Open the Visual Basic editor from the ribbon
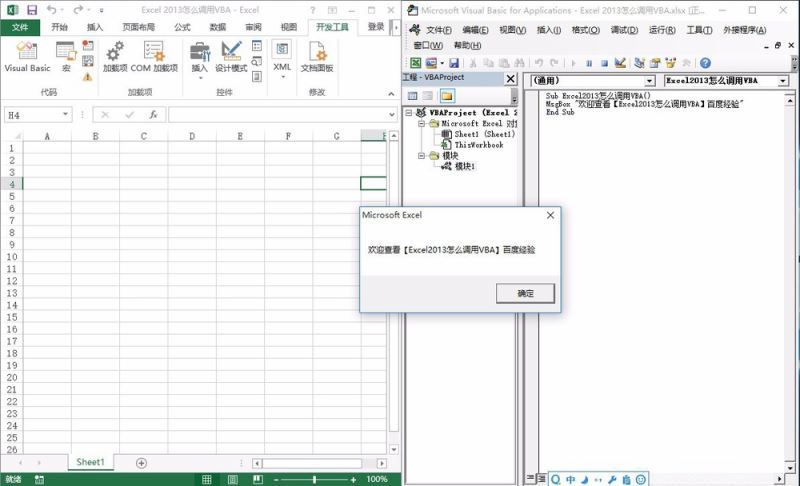The width and height of the screenshot is (800, 486). [x=27, y=57]
